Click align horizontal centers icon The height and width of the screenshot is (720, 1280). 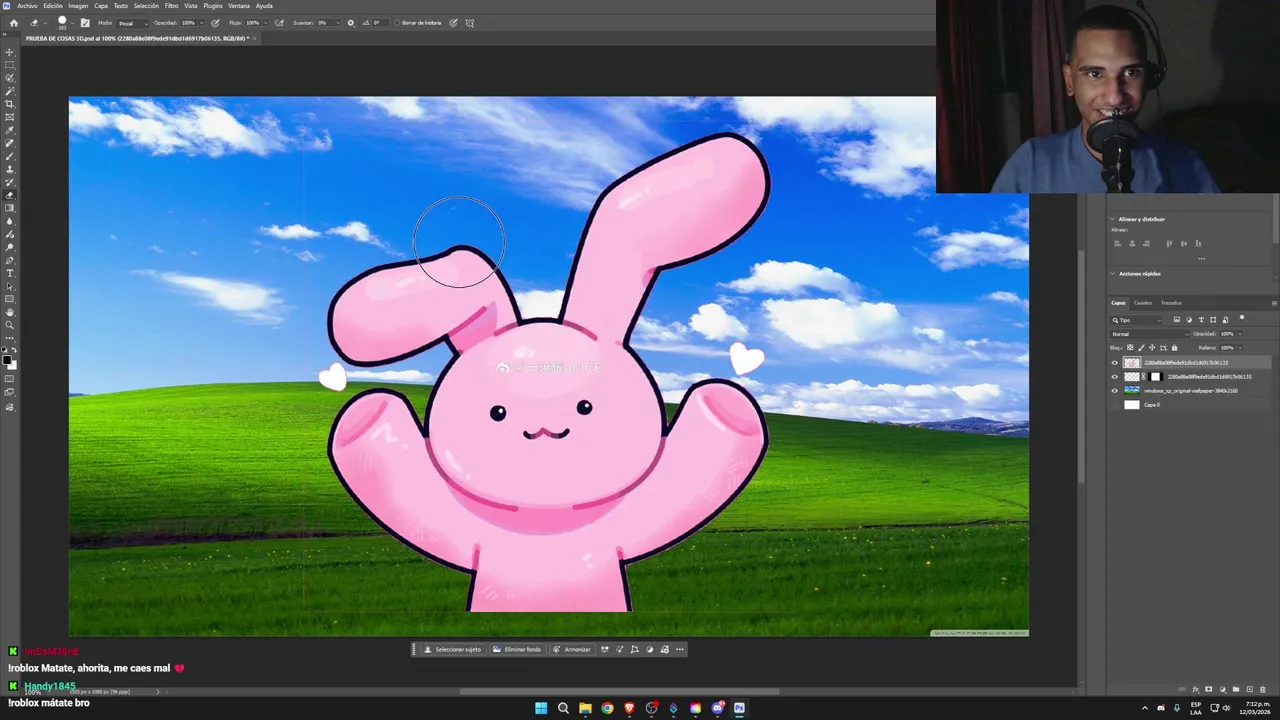tap(1132, 243)
